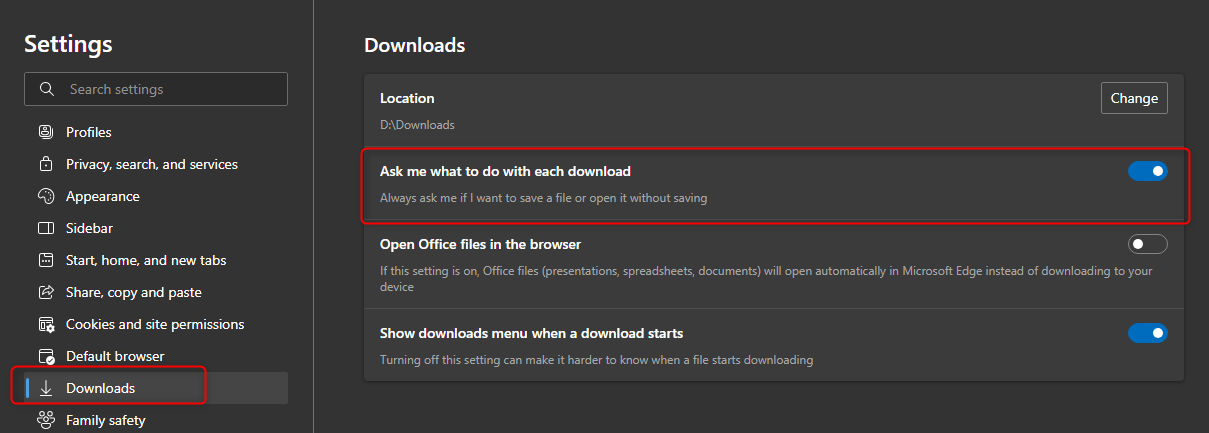
Task: Open Privacy, search, and services
Action: [x=156, y=164]
